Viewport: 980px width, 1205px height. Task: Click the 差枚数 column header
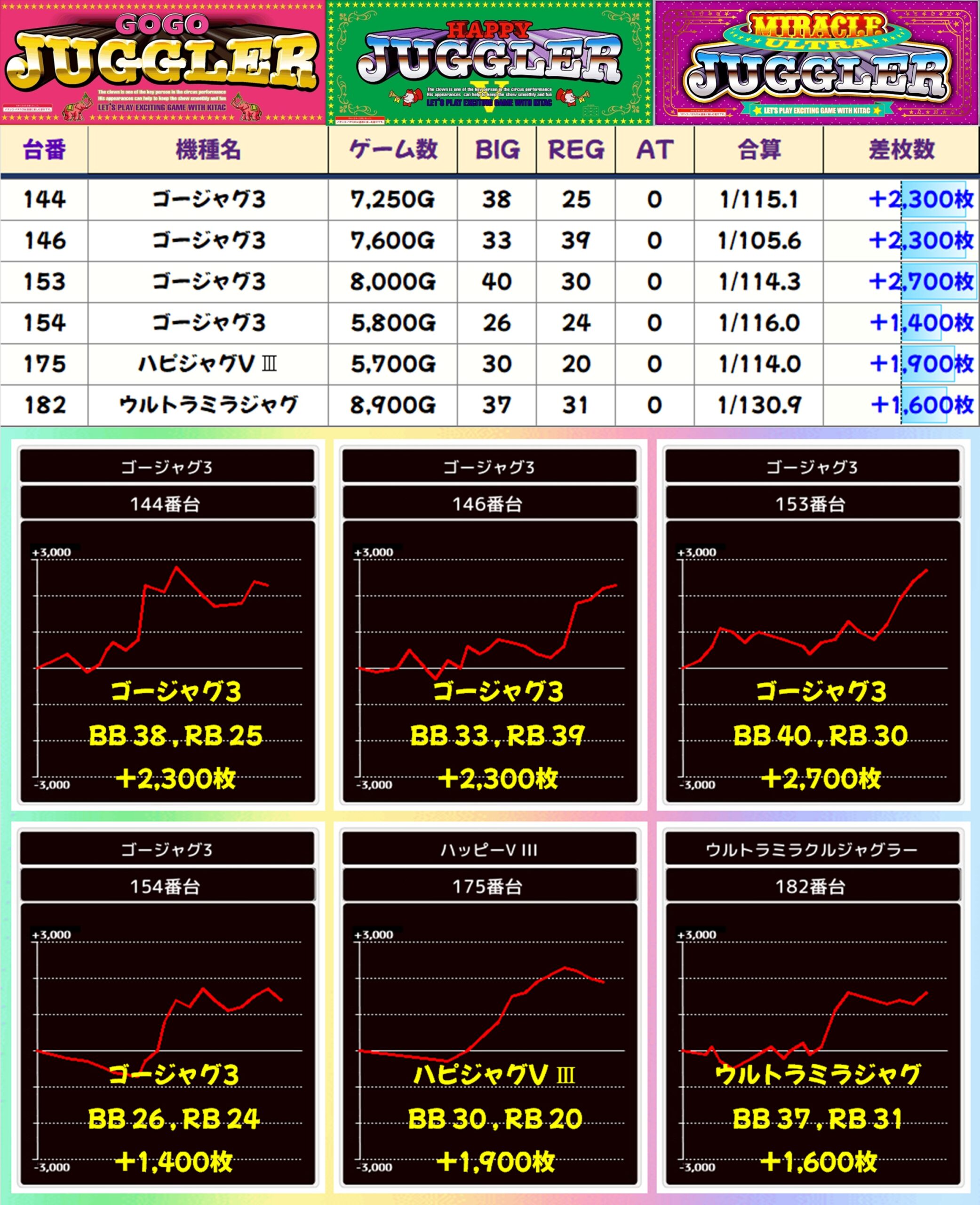(901, 150)
